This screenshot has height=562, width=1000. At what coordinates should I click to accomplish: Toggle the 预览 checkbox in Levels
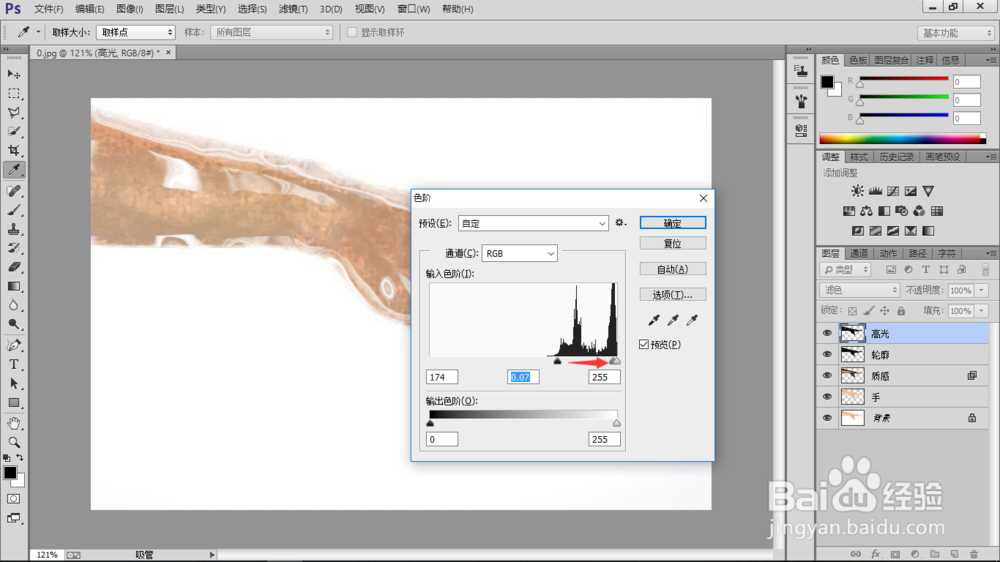point(644,344)
